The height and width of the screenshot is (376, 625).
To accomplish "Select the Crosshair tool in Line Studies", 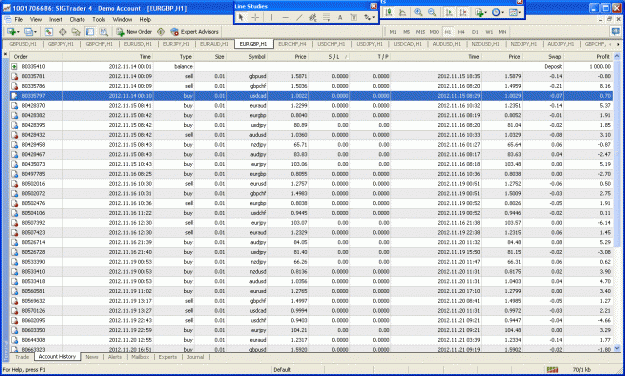I will coord(255,17).
